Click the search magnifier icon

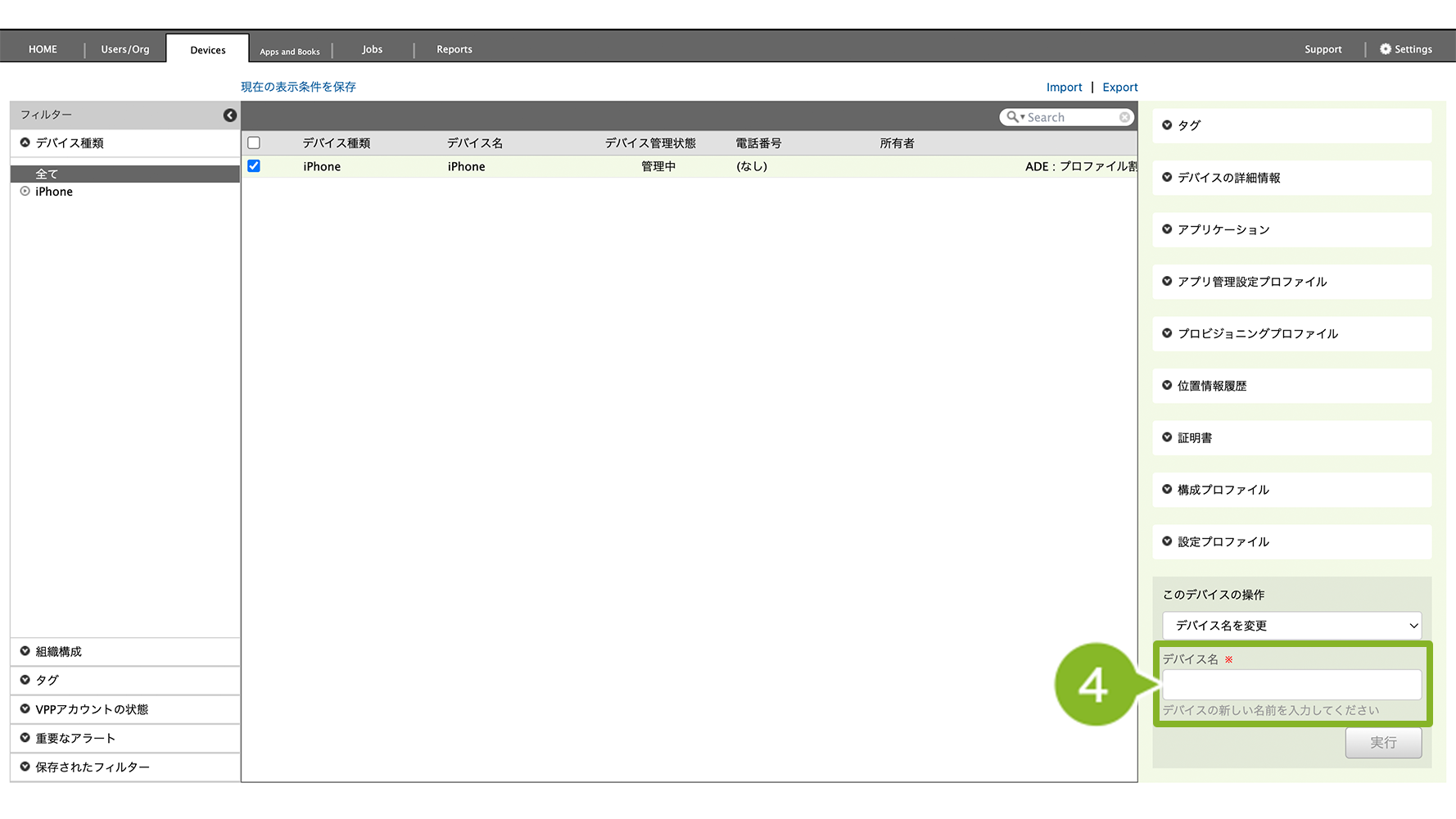pyautogui.click(x=1013, y=117)
